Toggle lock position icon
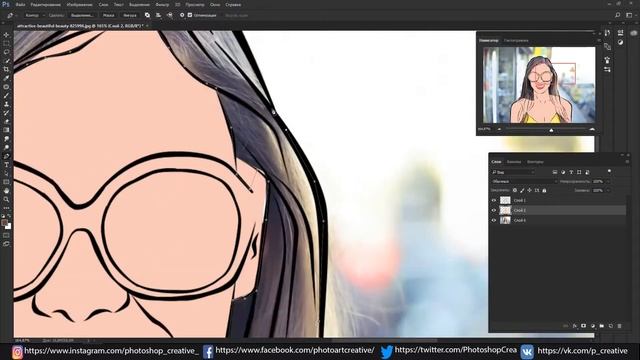The width and height of the screenshot is (640, 360). point(529,190)
